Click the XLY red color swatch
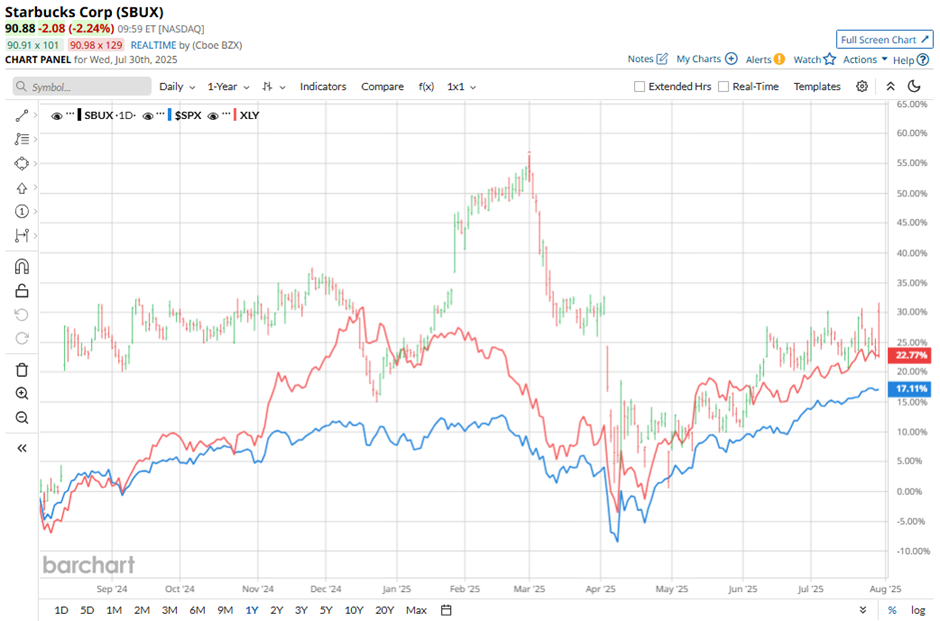This screenshot has height=621, width=940. [x=235, y=115]
